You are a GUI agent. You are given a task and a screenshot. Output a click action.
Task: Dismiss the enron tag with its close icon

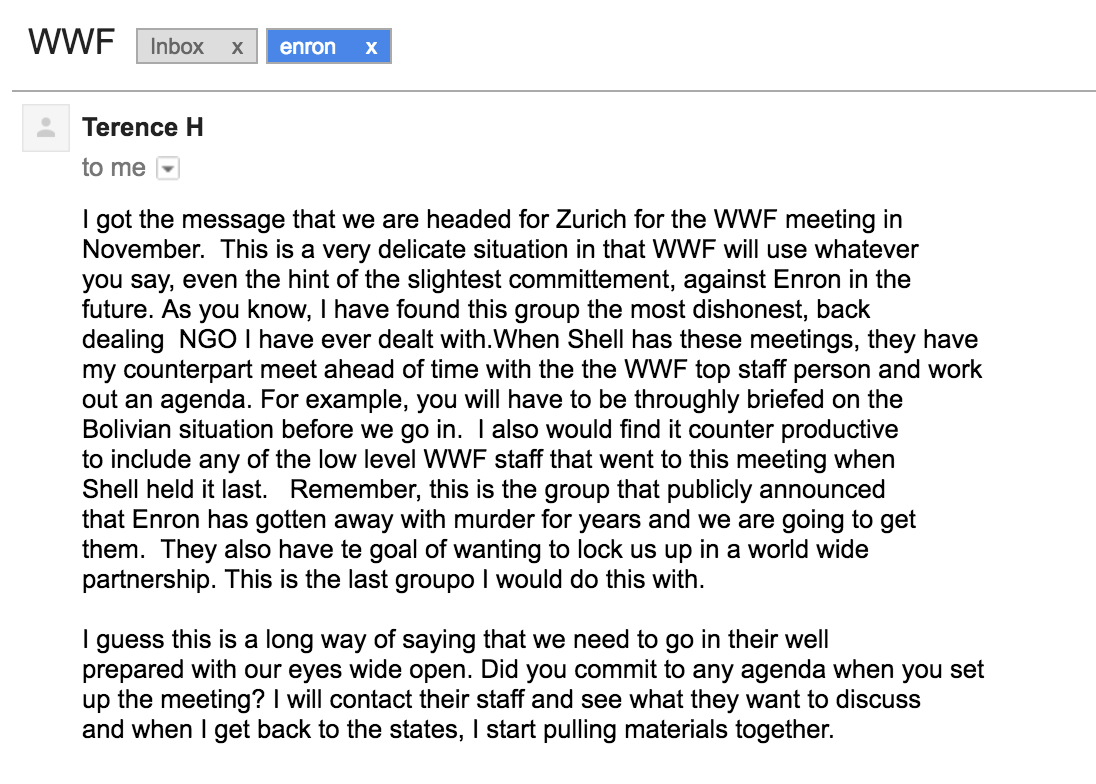click(x=371, y=46)
